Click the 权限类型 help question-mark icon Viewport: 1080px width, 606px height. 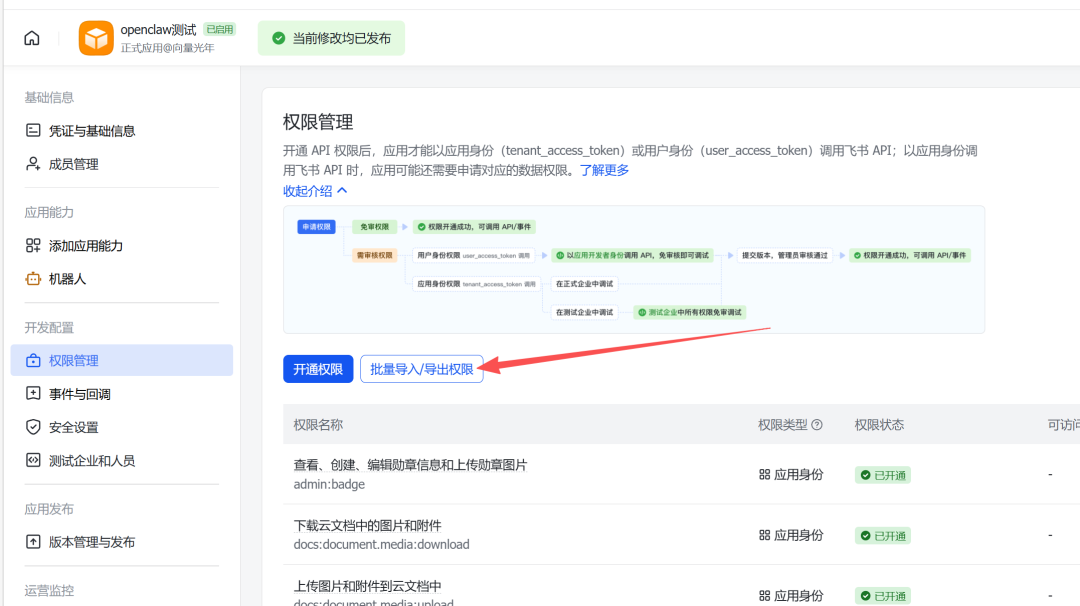[x=816, y=424]
